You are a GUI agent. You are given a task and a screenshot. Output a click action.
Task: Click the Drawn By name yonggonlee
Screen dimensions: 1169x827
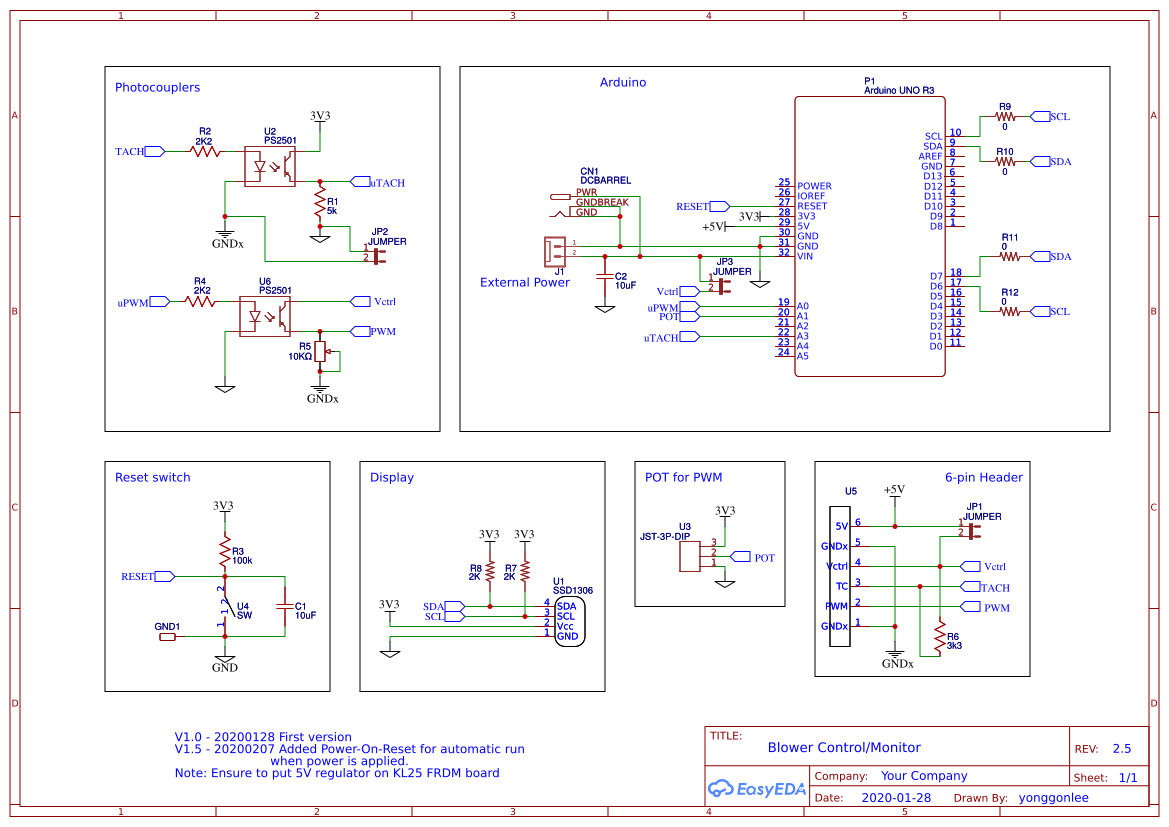click(1053, 797)
